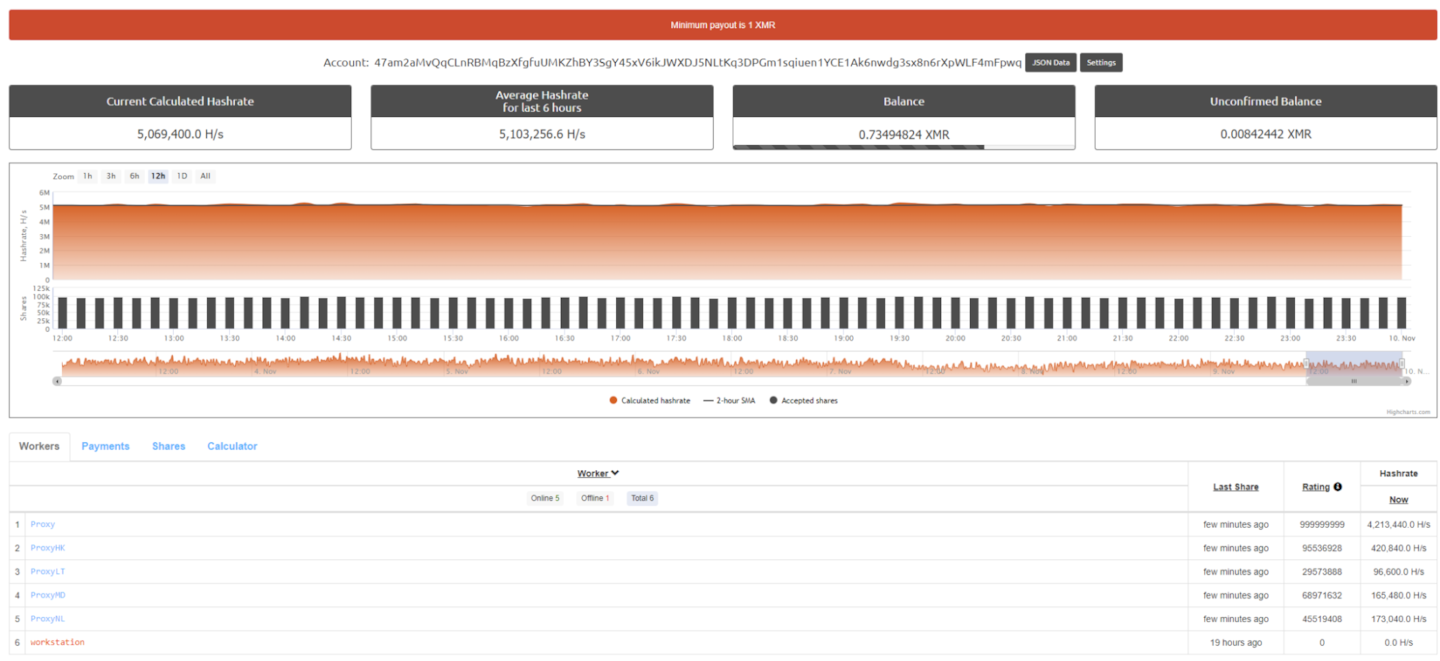
Task: Show All time range in chart
Action: coord(205,176)
